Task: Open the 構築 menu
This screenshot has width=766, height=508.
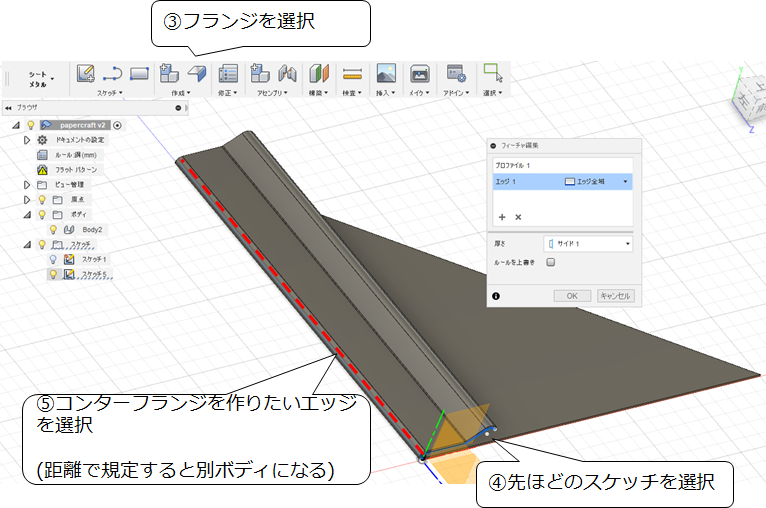Action: (x=318, y=93)
